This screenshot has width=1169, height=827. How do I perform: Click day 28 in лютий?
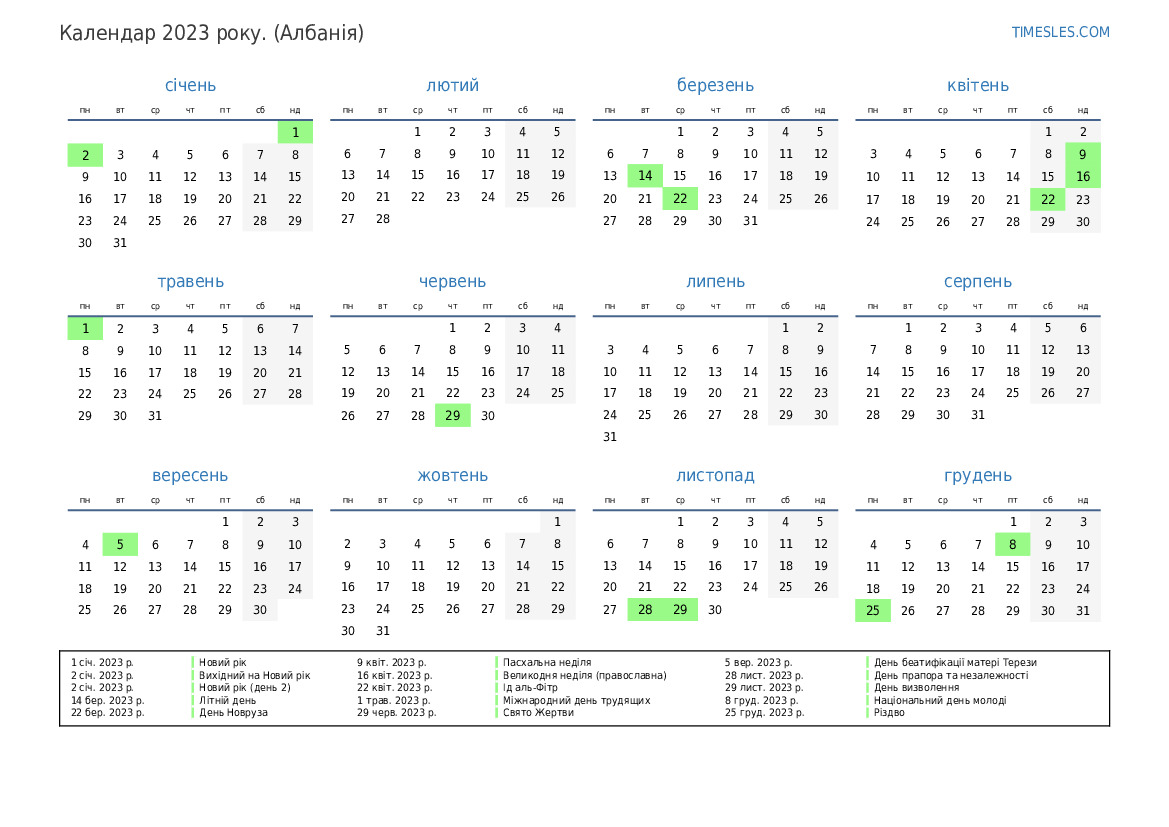[x=382, y=219]
